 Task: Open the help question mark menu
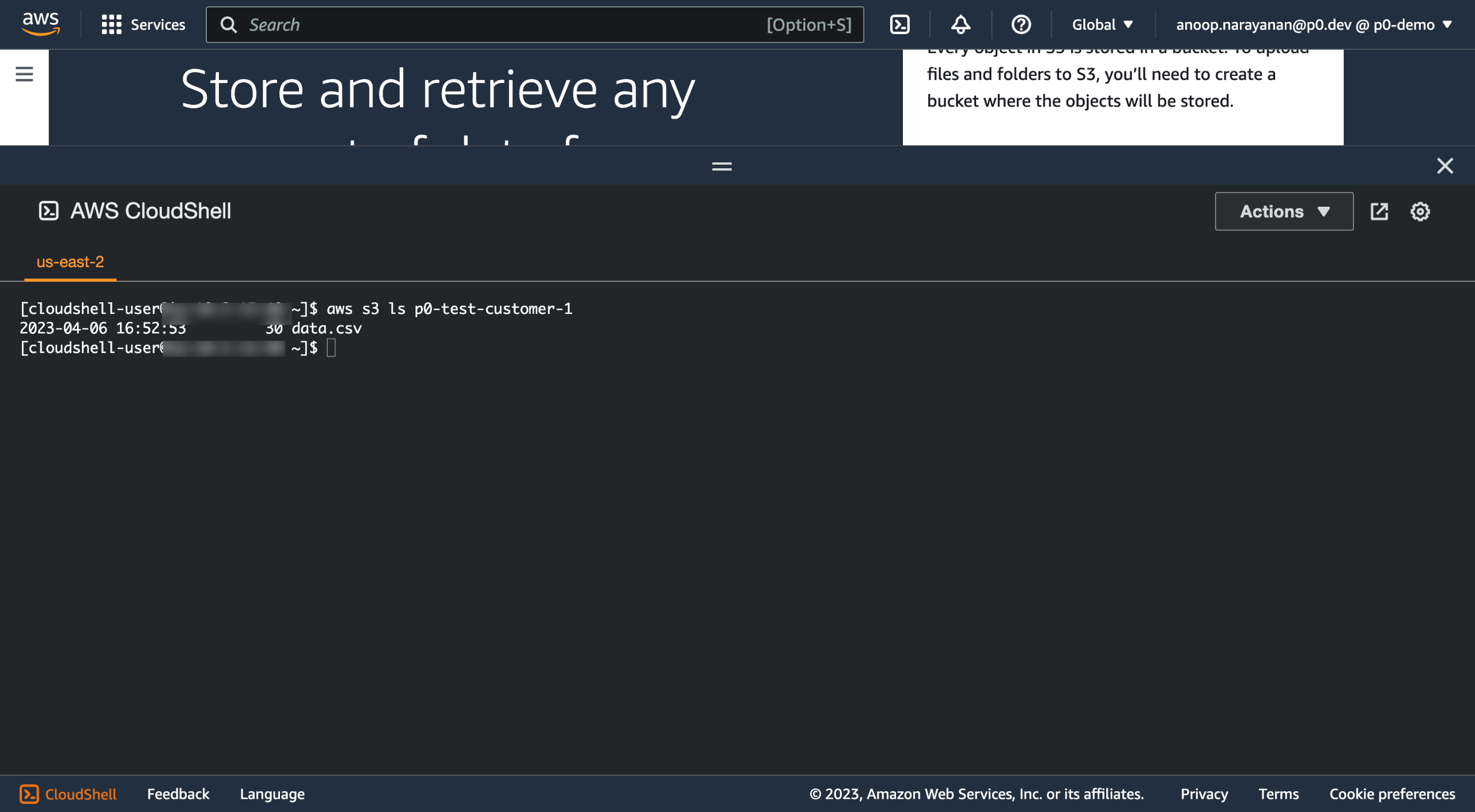1021,25
